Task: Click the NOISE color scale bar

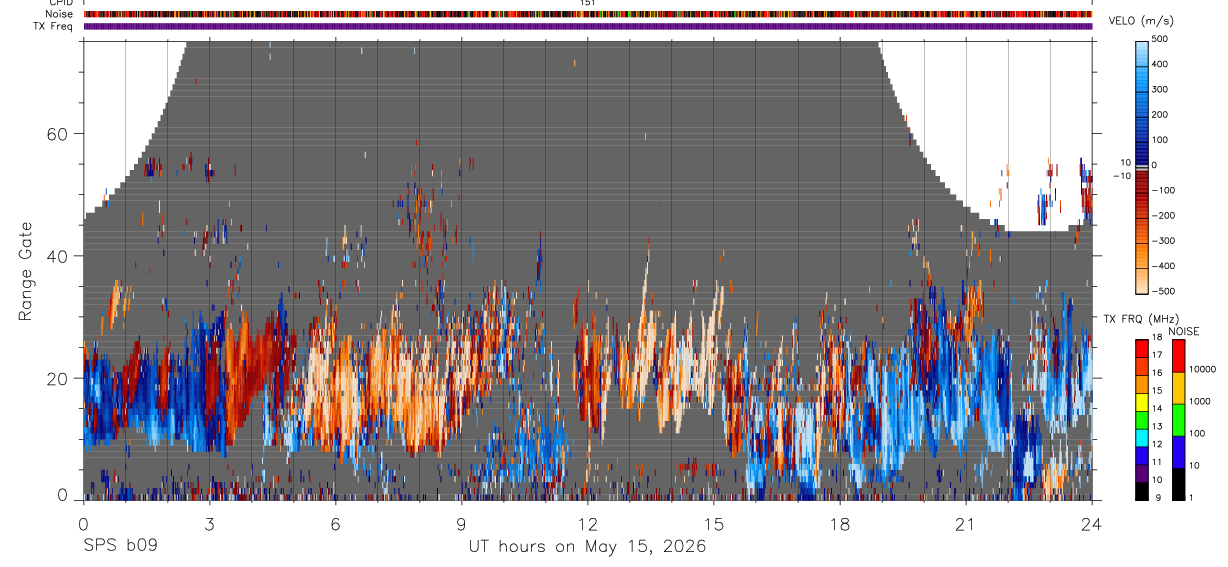Action: point(1179,419)
